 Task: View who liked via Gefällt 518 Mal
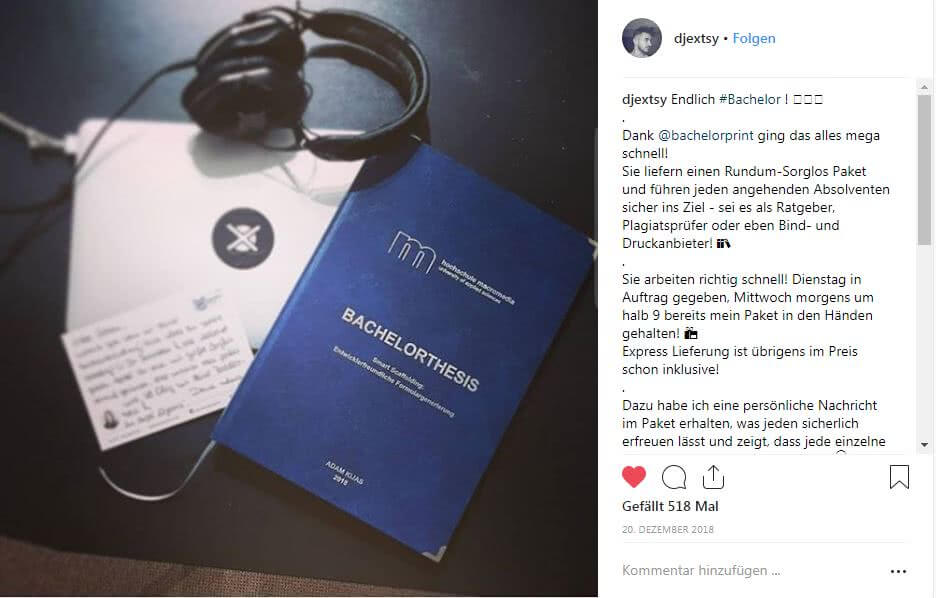tap(670, 506)
